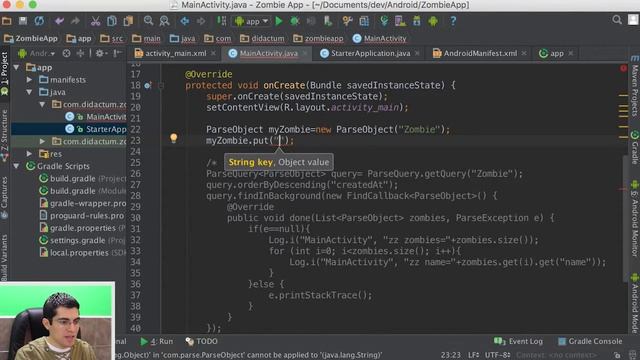Open Android Device Monitor icon

(433, 21)
